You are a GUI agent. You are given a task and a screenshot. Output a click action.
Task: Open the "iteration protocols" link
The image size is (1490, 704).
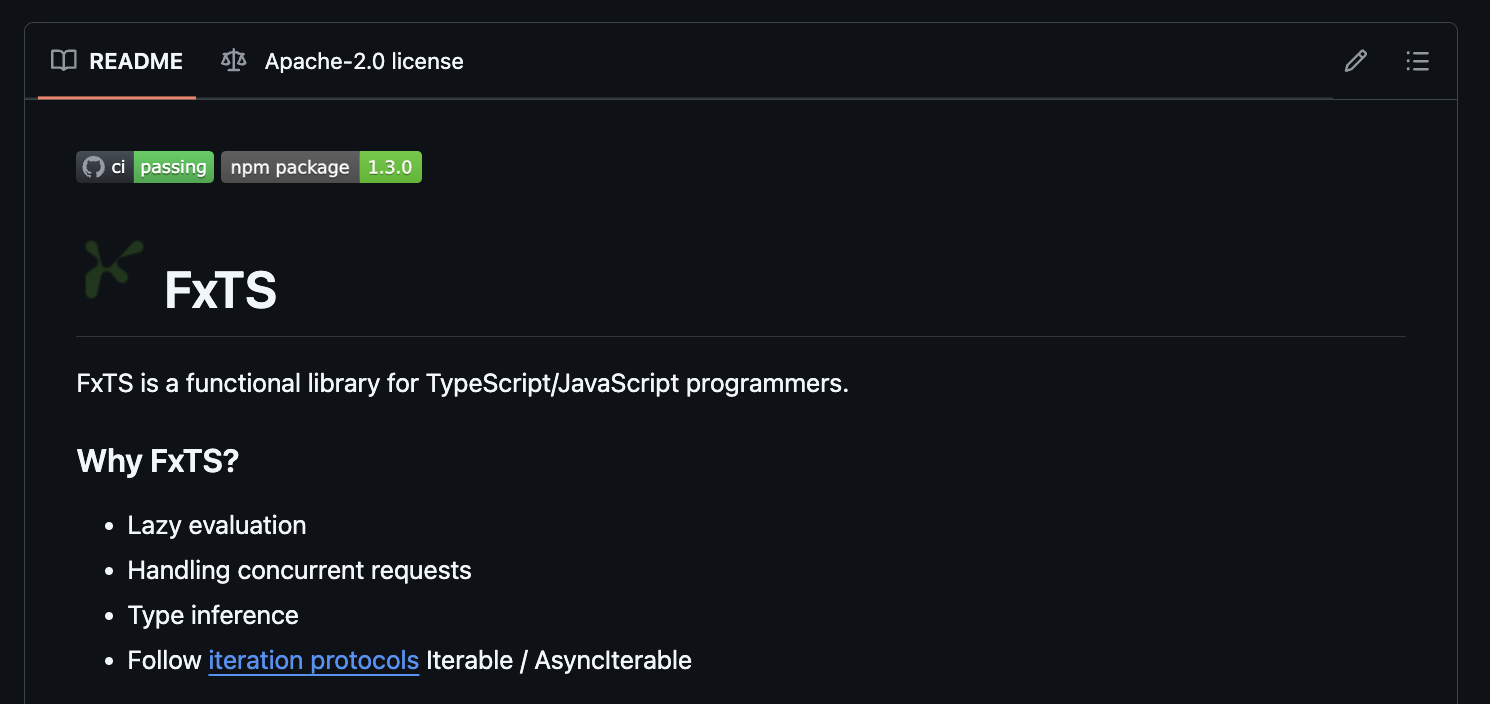click(313, 660)
